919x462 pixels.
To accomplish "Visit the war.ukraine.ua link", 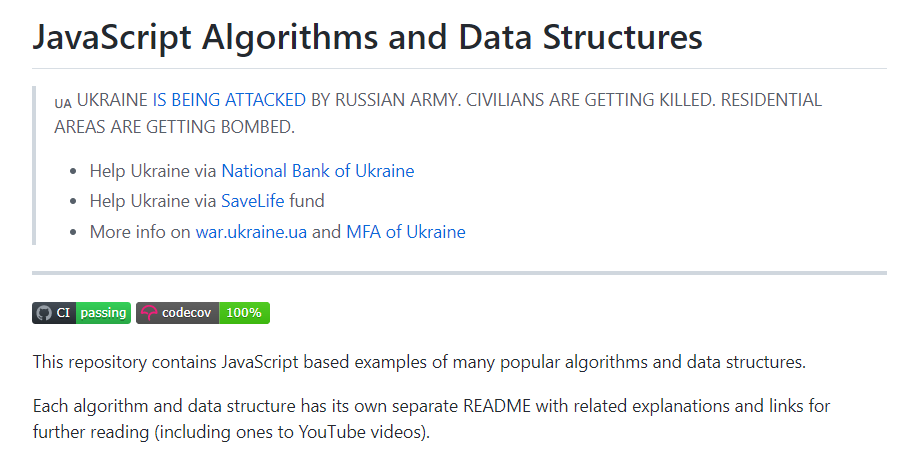I will coord(251,232).
